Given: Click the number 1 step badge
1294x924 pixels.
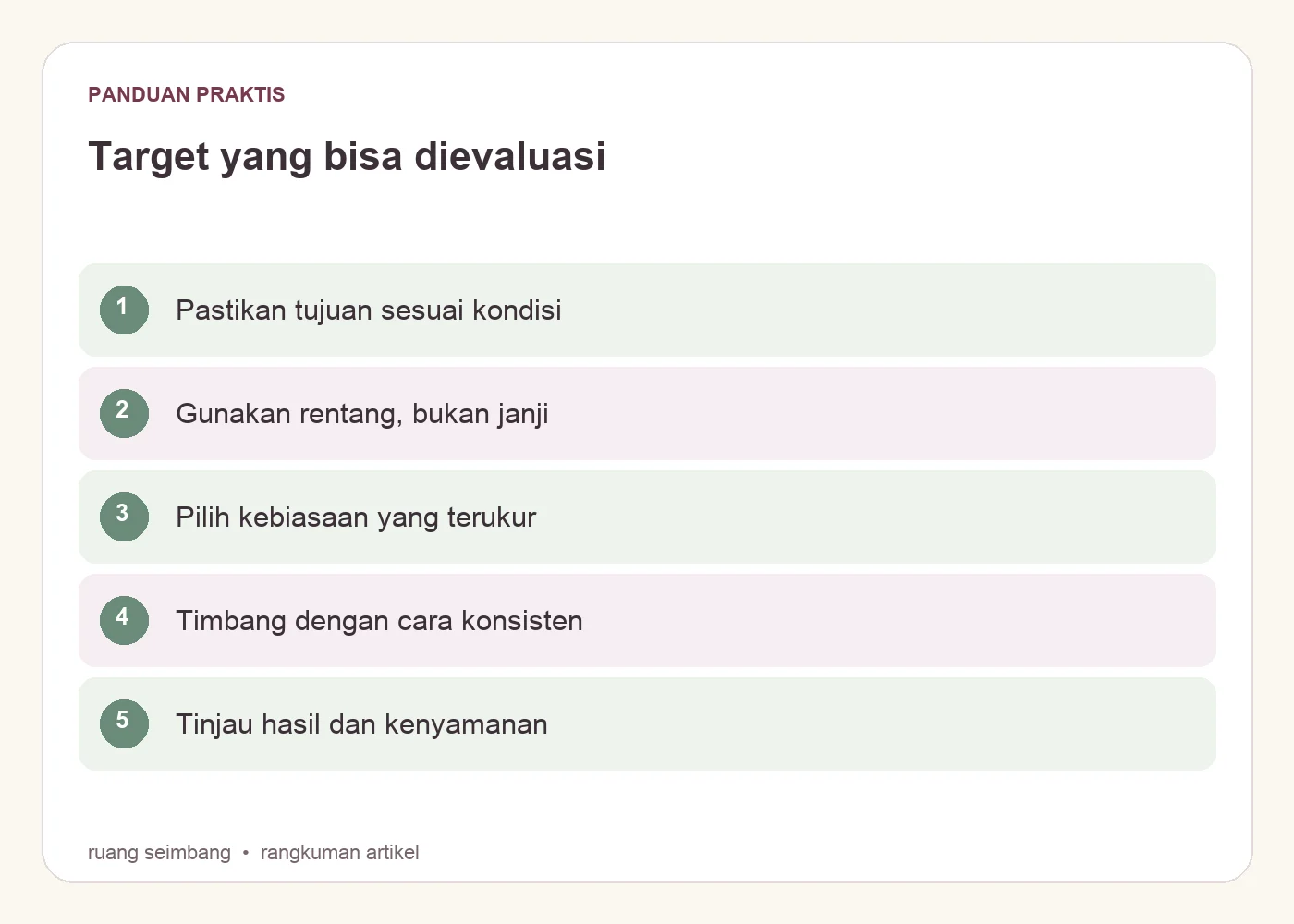Looking at the screenshot, I should (x=124, y=310).
